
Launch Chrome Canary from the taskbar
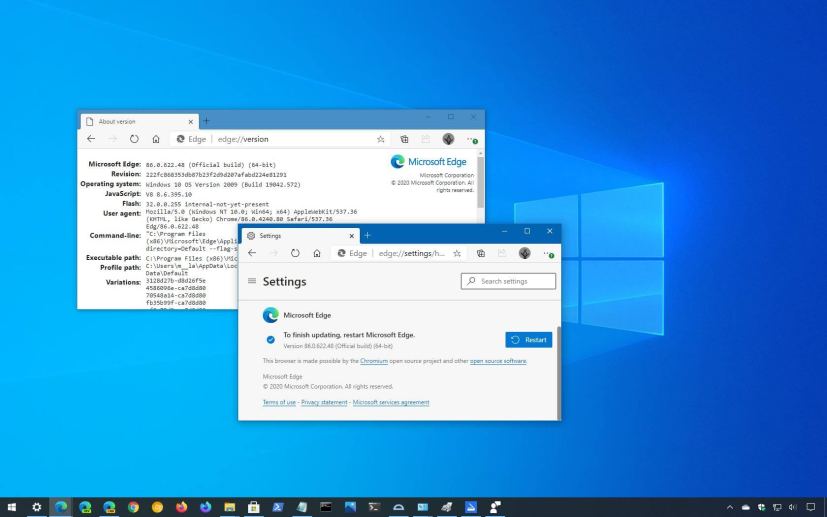pos(157,507)
